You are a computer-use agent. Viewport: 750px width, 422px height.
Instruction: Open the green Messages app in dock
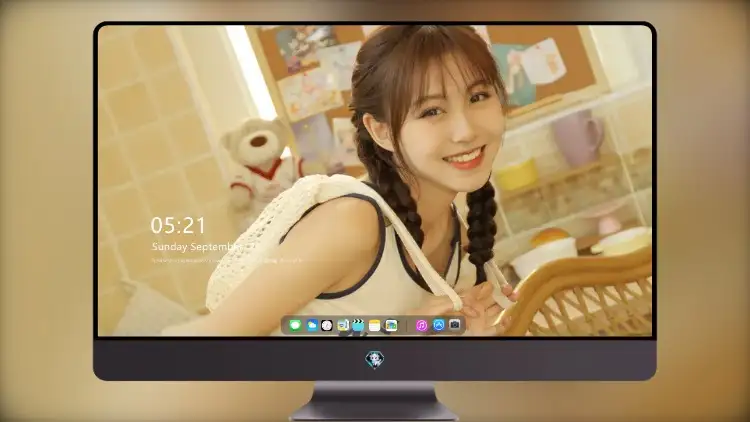pyautogui.click(x=295, y=325)
